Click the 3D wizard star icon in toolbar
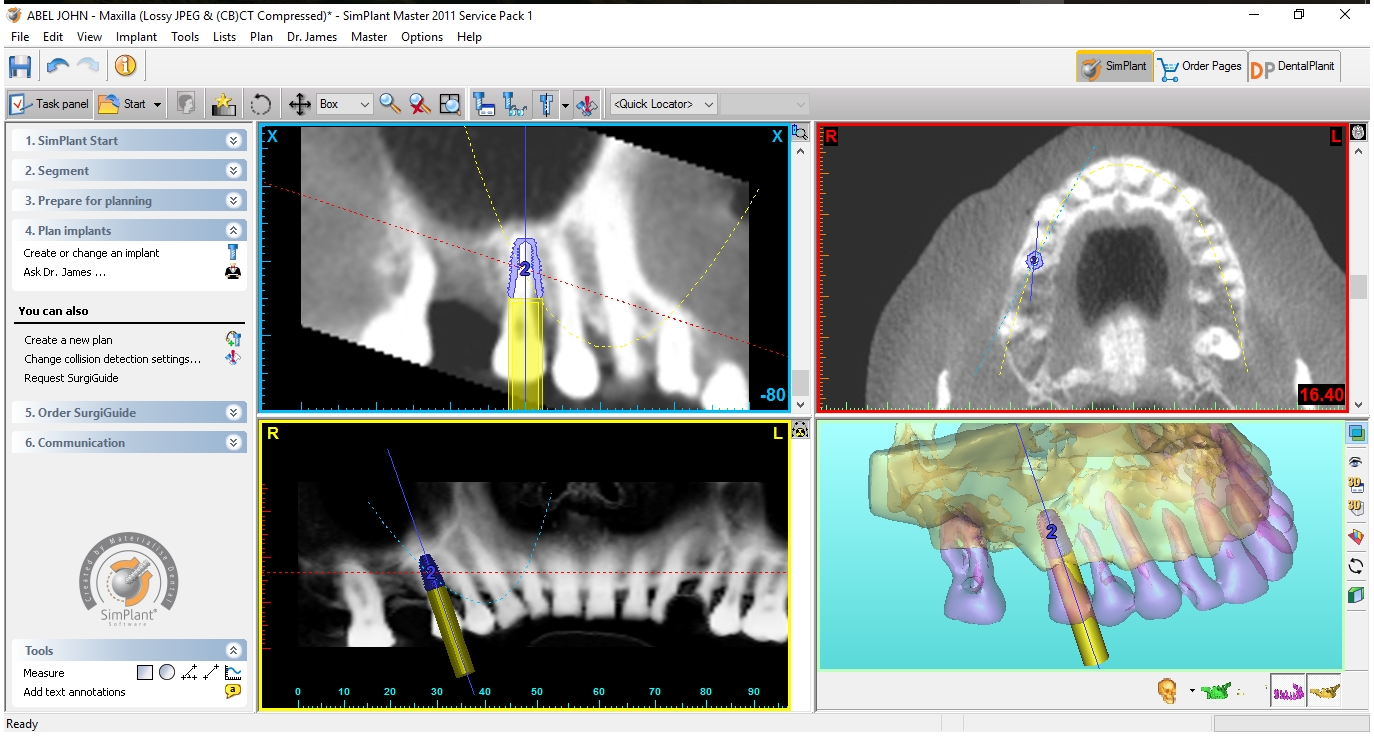Image resolution: width=1374 pixels, height=736 pixels. (224, 104)
